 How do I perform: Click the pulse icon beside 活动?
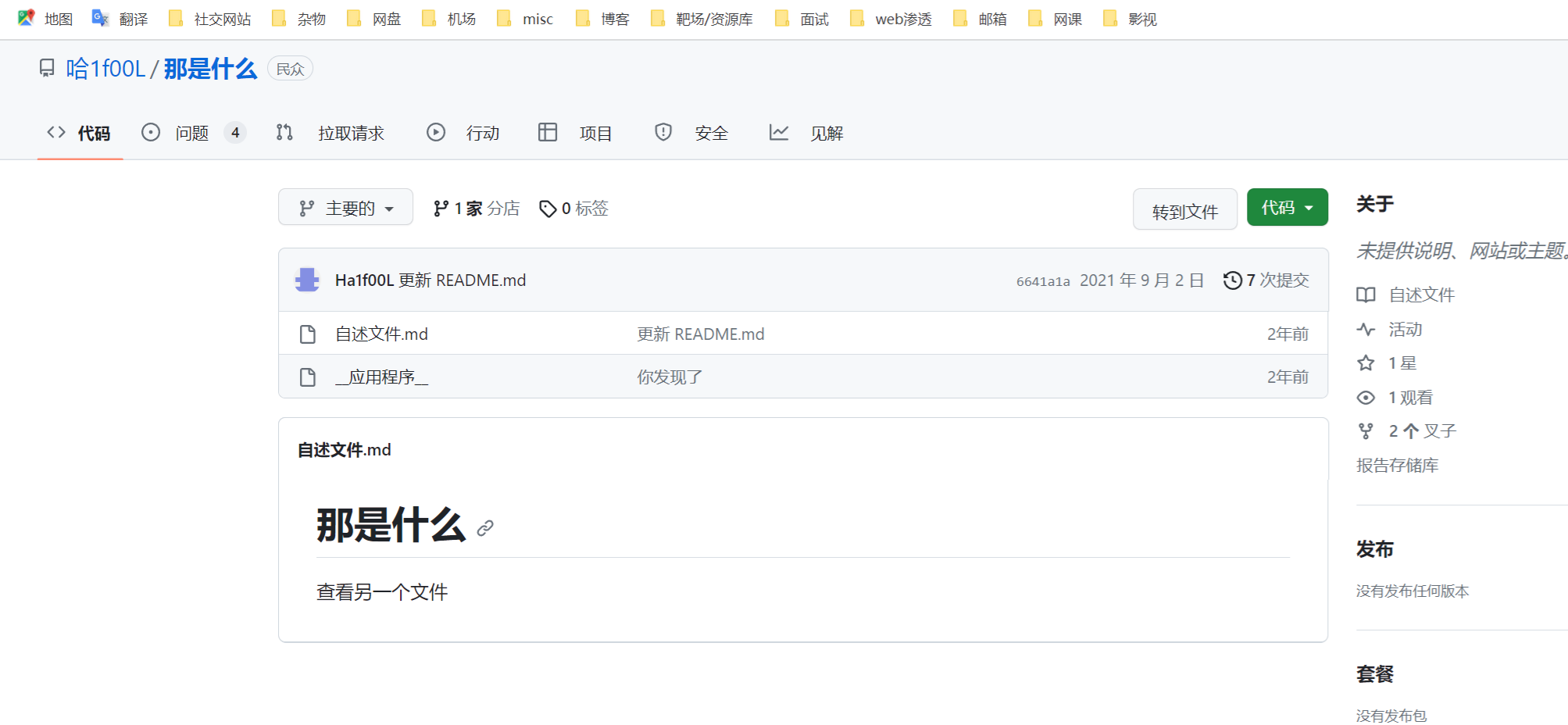pos(1366,329)
